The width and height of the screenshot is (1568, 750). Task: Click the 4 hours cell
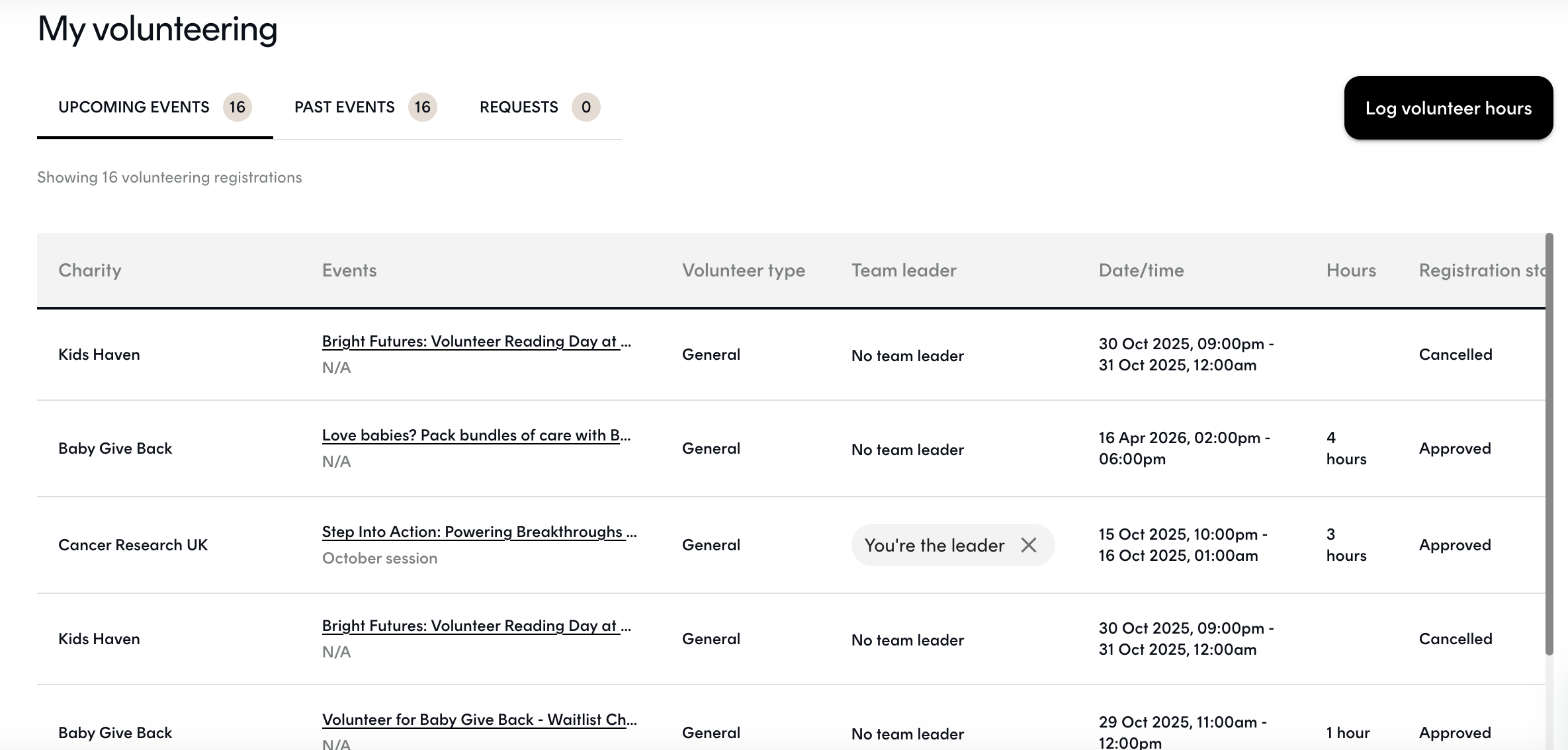click(x=1346, y=448)
